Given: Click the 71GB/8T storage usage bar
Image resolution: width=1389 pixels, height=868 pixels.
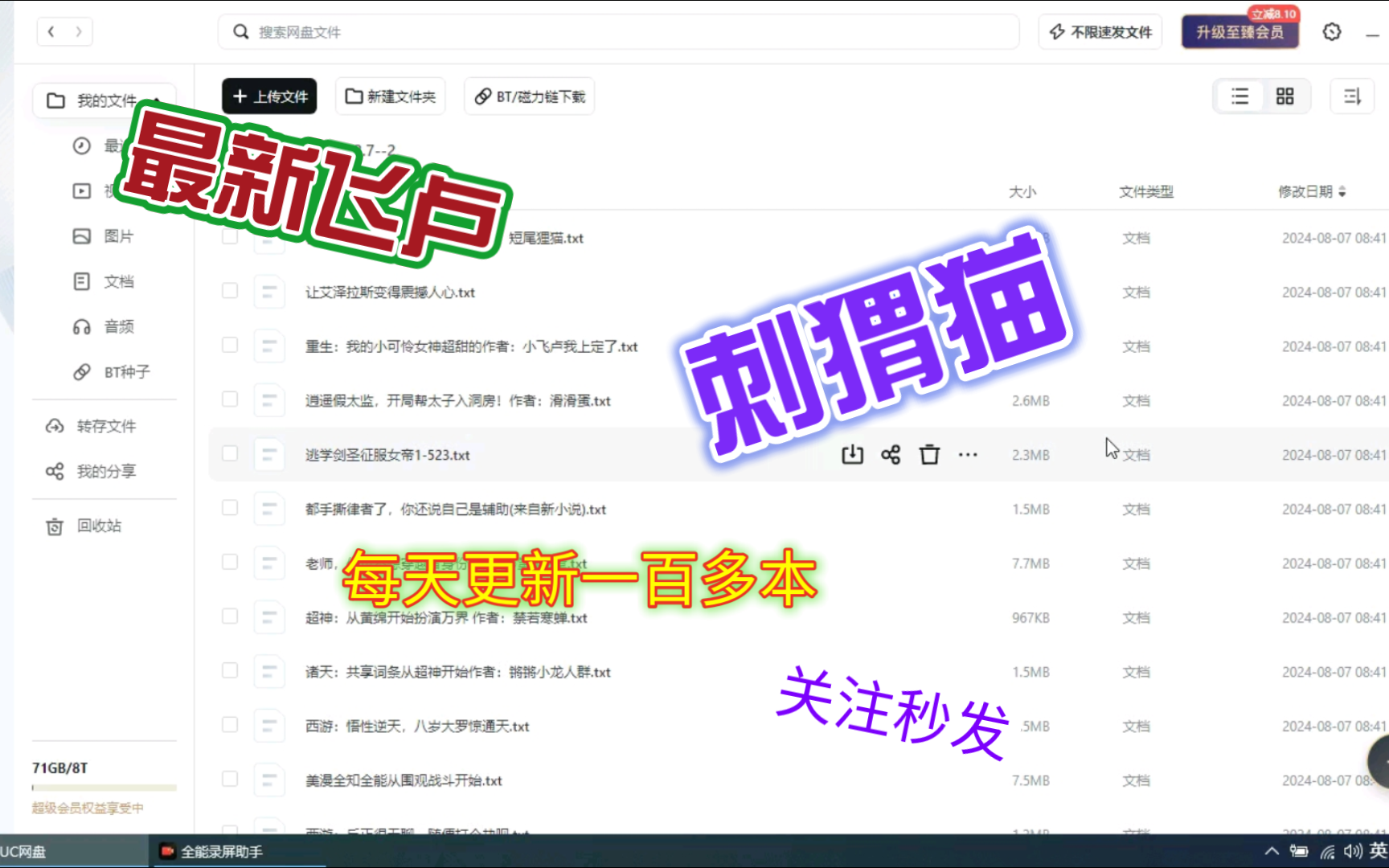Looking at the screenshot, I should (x=104, y=788).
